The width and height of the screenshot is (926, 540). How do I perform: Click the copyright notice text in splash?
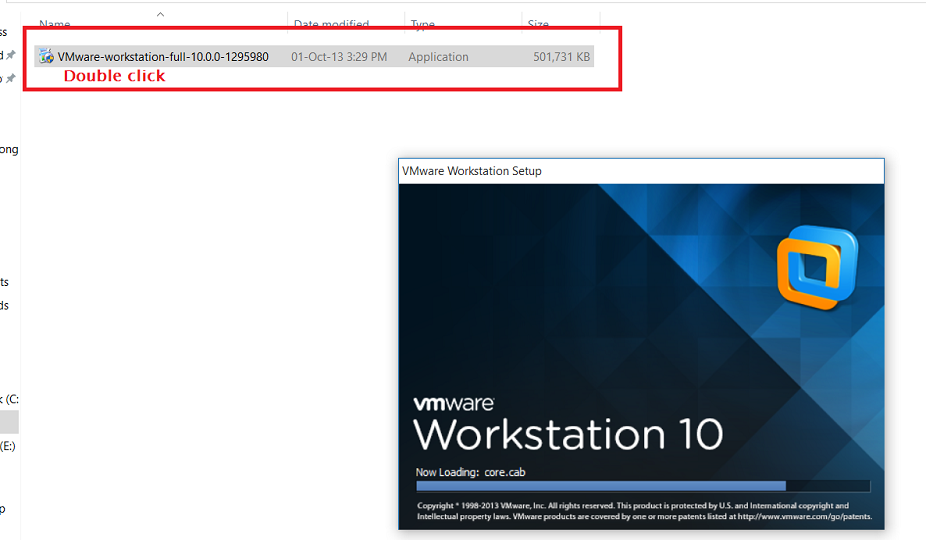(x=644, y=511)
